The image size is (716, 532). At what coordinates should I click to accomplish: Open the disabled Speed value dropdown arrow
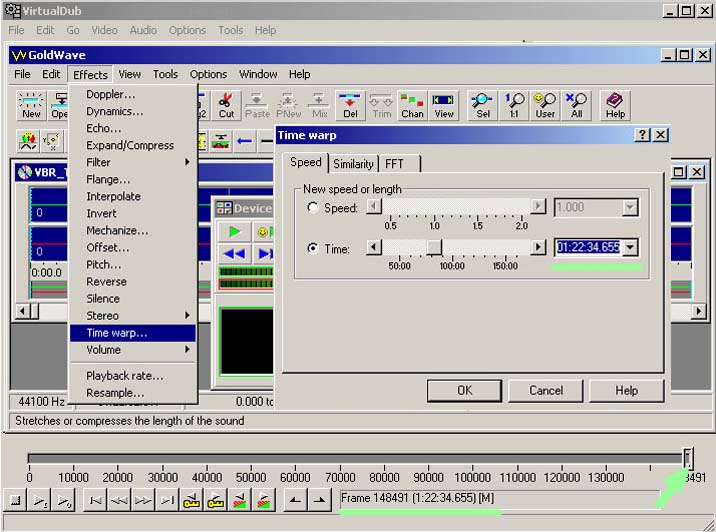pyautogui.click(x=630, y=207)
